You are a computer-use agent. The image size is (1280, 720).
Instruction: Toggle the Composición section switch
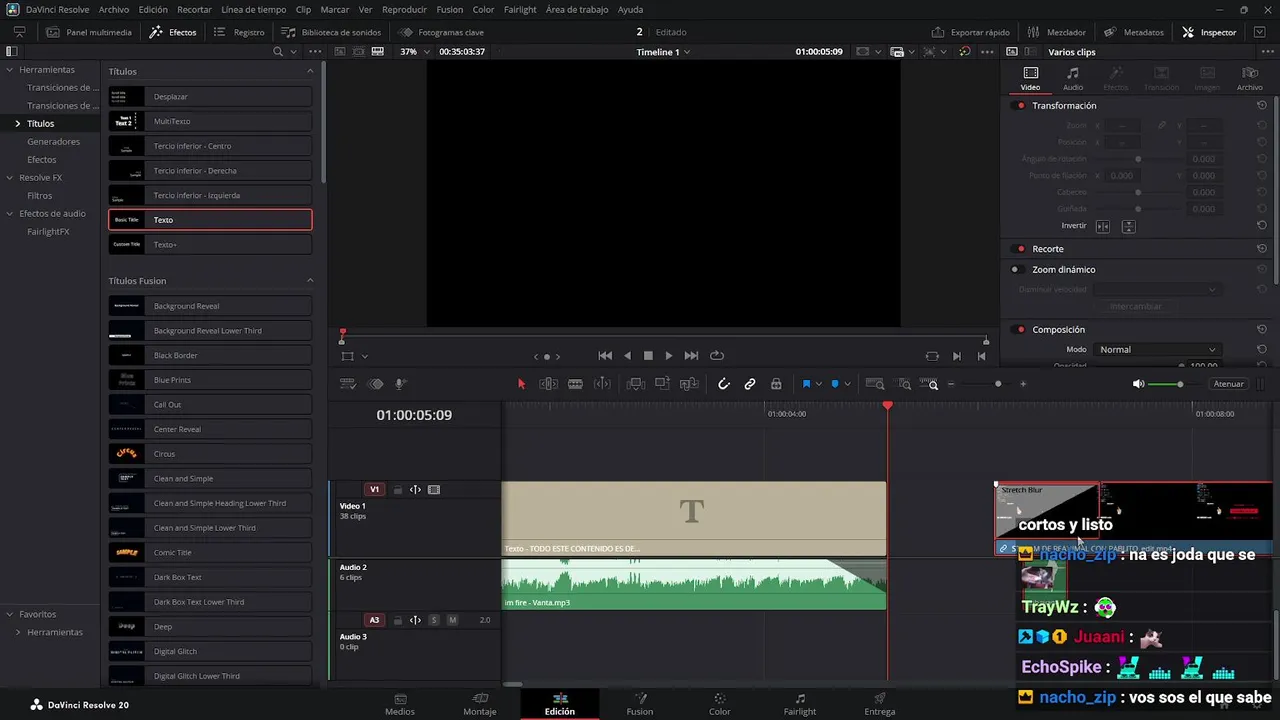[x=1020, y=330]
